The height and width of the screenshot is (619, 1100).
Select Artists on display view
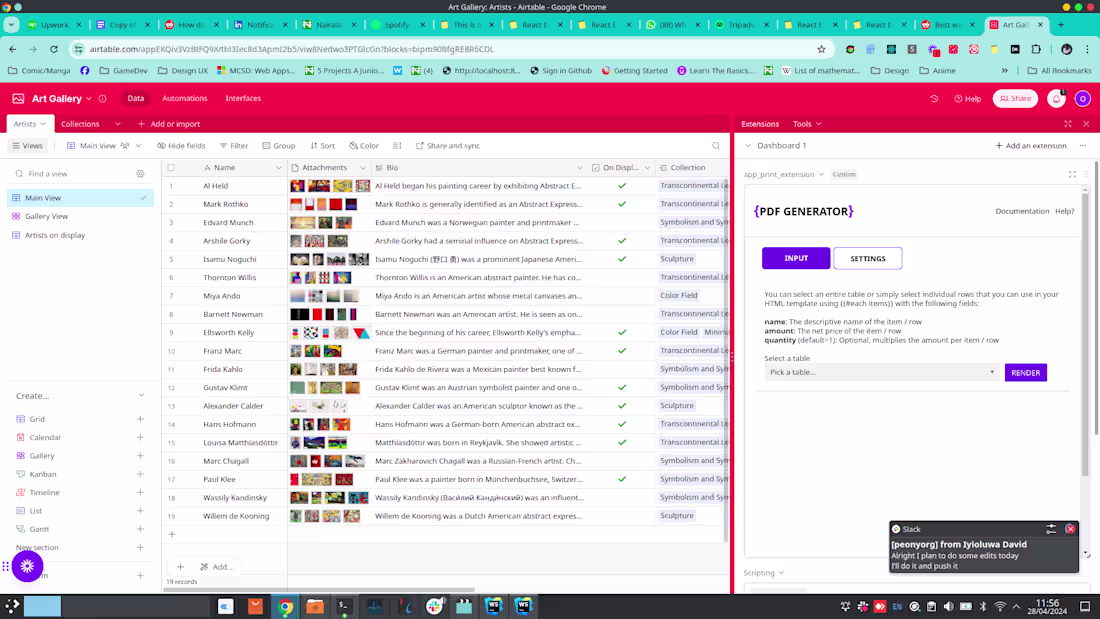(55, 235)
